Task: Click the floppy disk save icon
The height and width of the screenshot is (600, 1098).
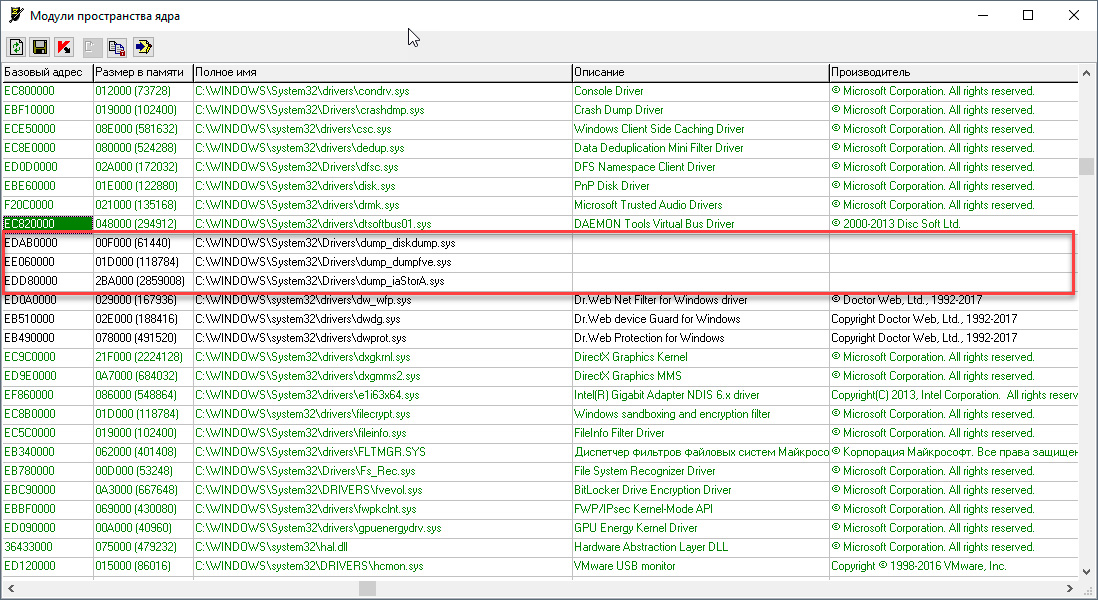Action: [41, 46]
